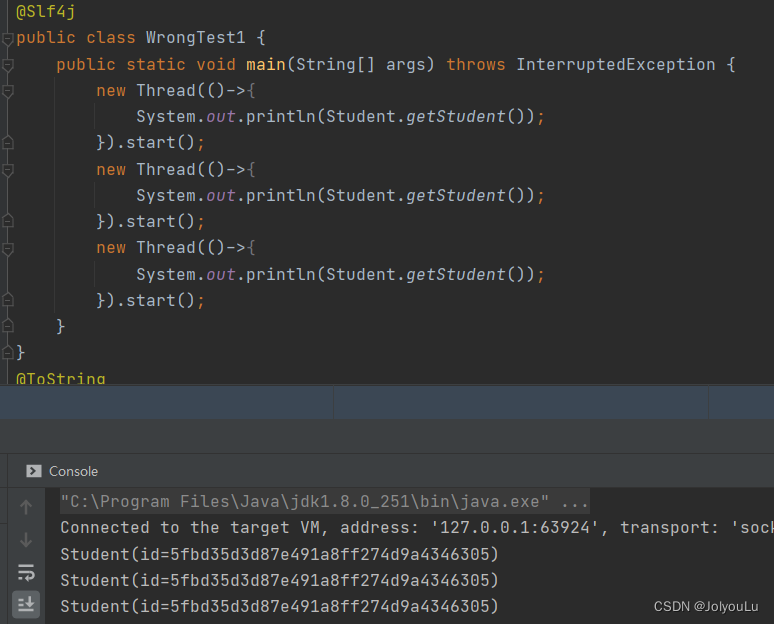Image resolution: width=774 pixels, height=624 pixels.
Task: Toggle scroll to end console button
Action: [x=26, y=604]
